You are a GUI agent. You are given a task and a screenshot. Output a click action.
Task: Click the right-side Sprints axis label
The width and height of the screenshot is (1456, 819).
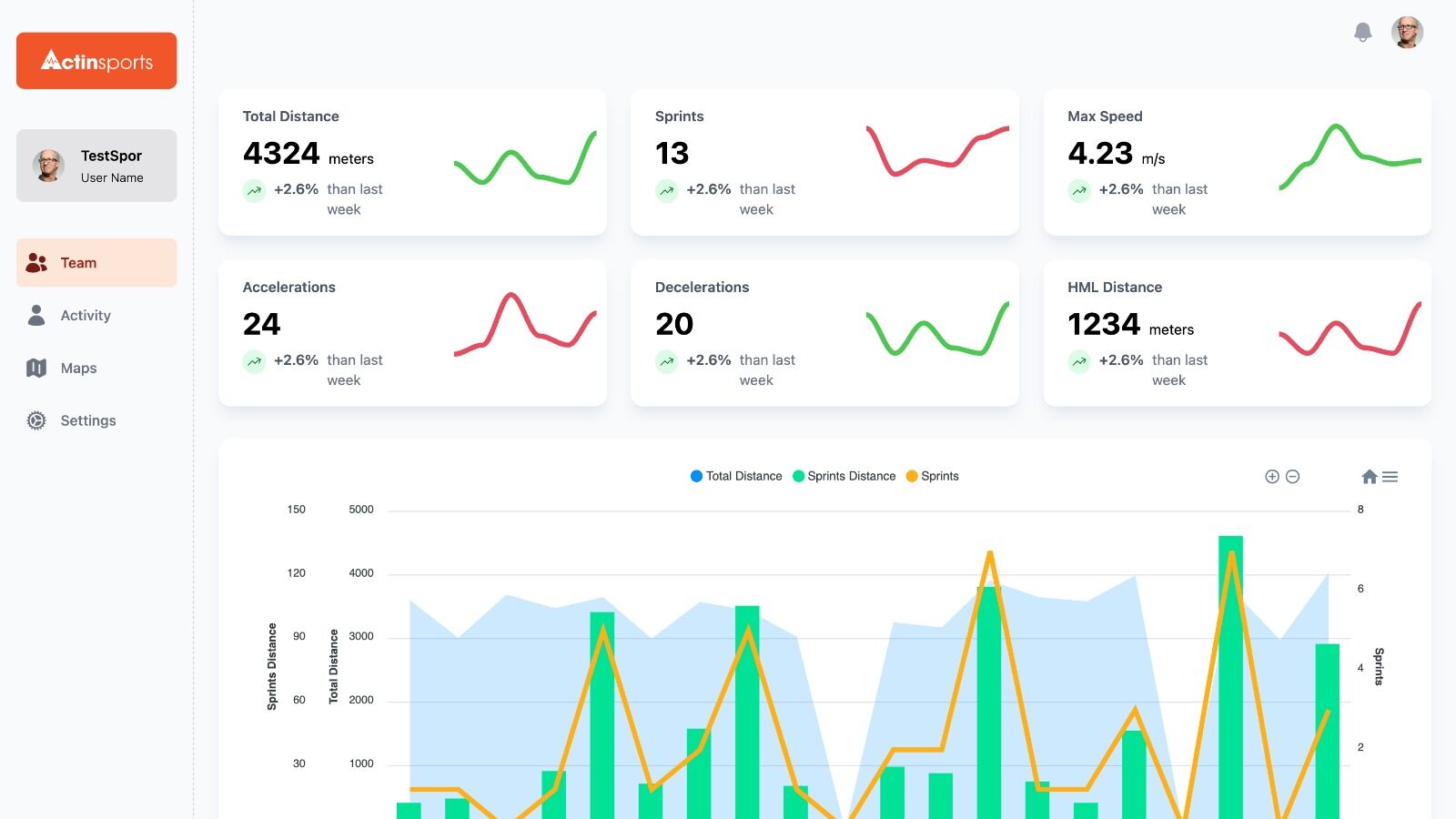pos(1379,667)
